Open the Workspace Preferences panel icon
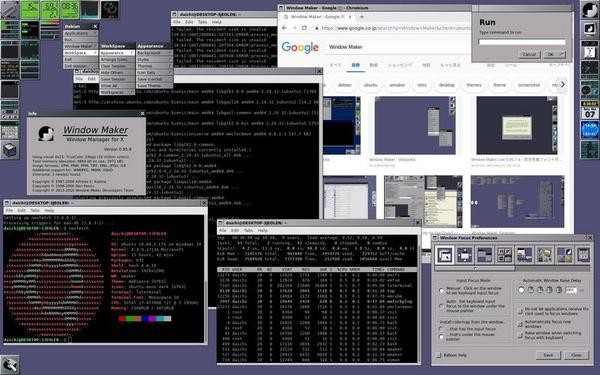The width and height of the screenshot is (600, 375). (564, 255)
